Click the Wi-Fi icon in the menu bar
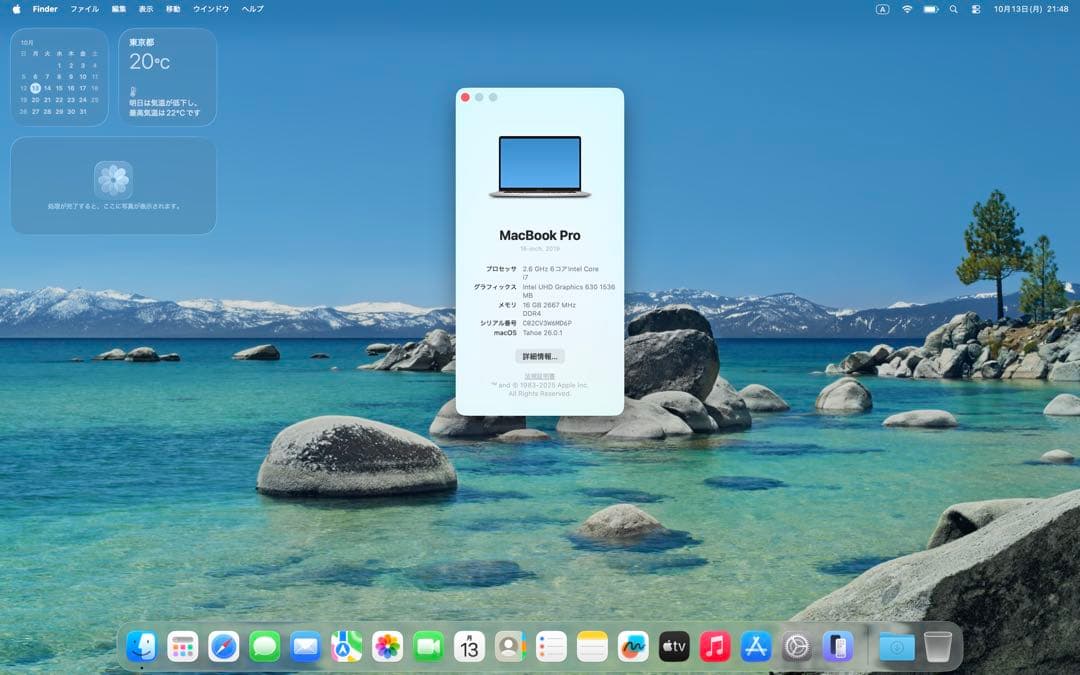Screen dimensions: 1080x675 907,9
